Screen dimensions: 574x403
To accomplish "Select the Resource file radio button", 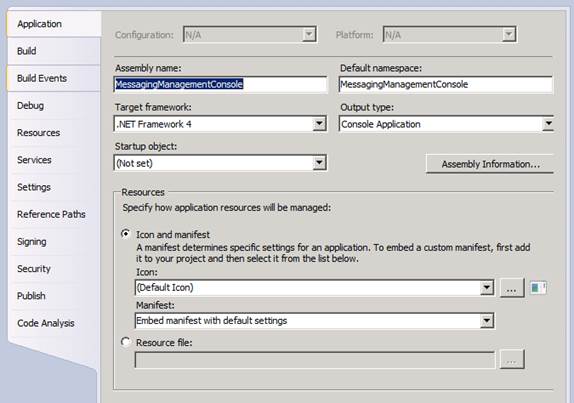I will [x=126, y=342].
